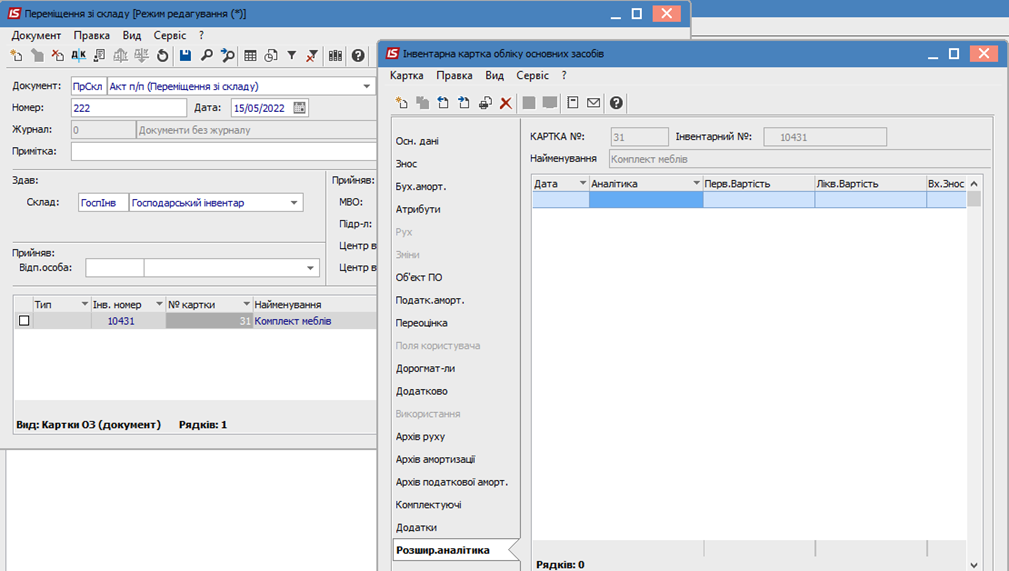The width and height of the screenshot is (1009, 571).
Task: Click the Номер field containing 222
Action: [x=129, y=108]
